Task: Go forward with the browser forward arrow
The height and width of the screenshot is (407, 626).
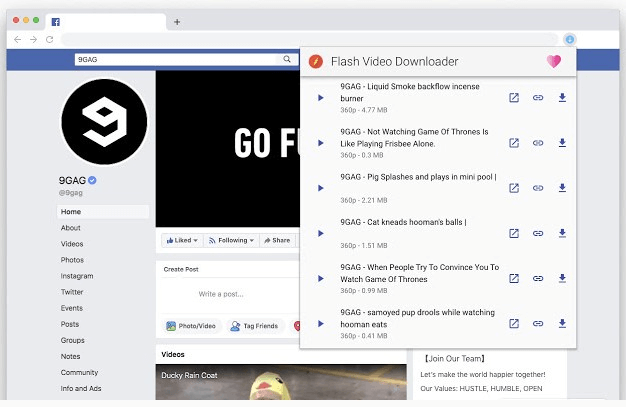Action: [x=34, y=39]
